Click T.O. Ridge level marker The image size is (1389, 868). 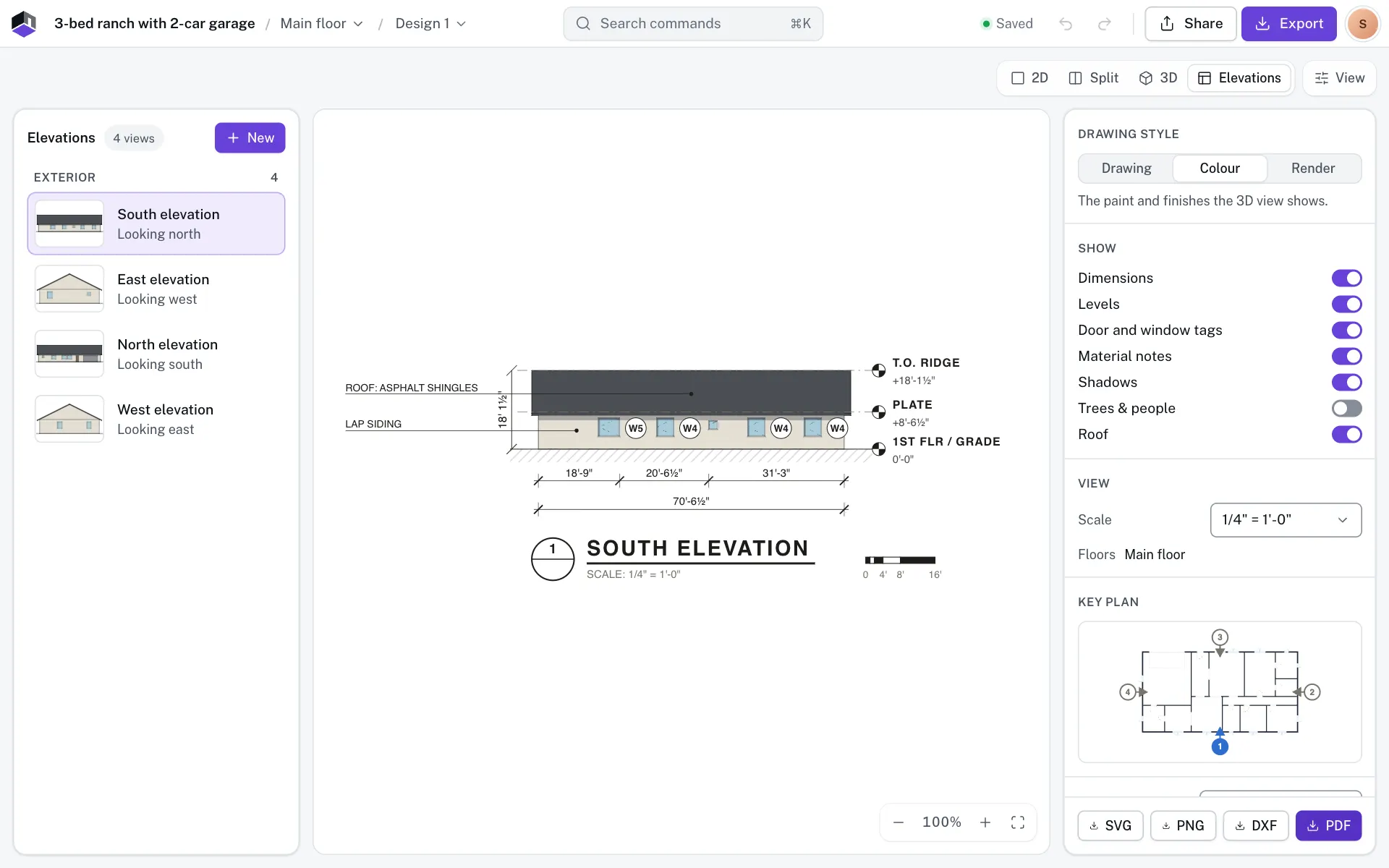click(878, 370)
